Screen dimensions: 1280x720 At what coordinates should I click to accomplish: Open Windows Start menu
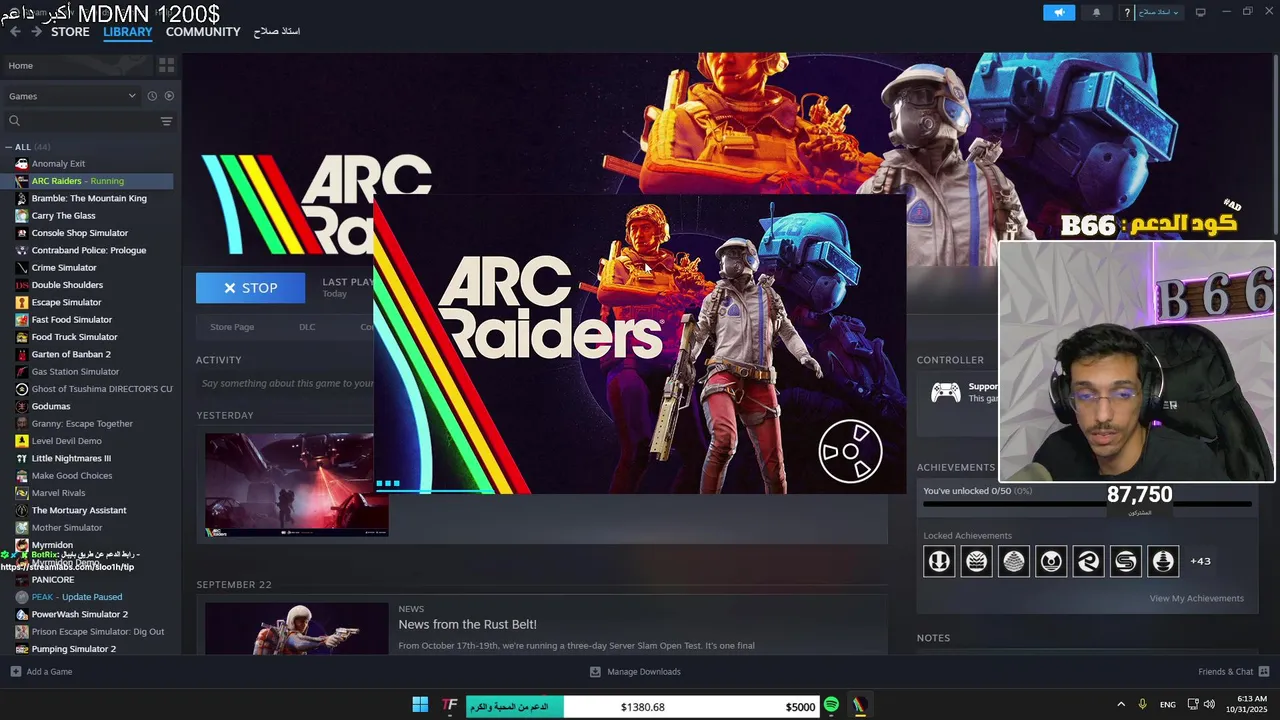(420, 705)
